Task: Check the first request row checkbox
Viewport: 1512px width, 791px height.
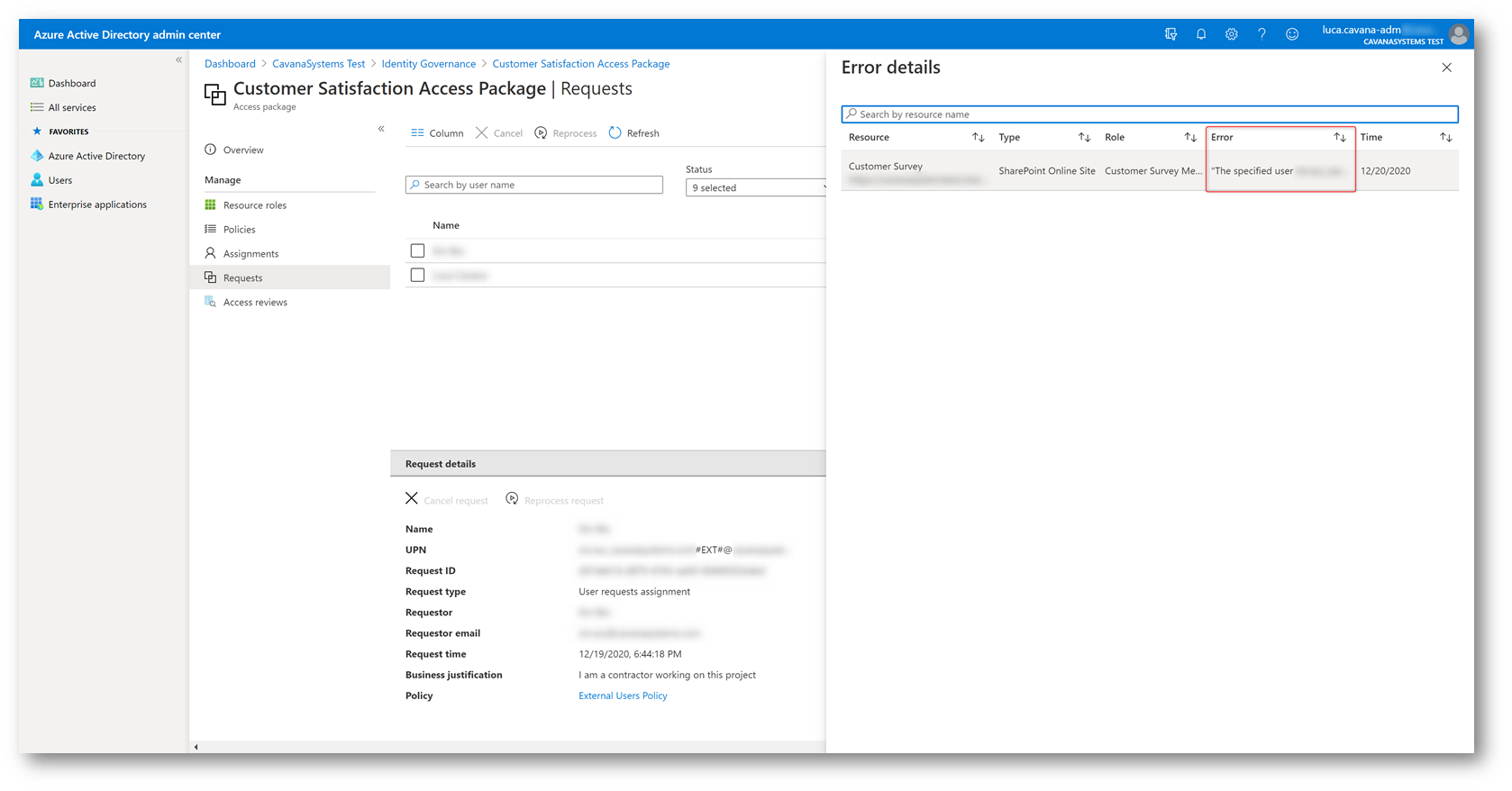Action: 417,250
